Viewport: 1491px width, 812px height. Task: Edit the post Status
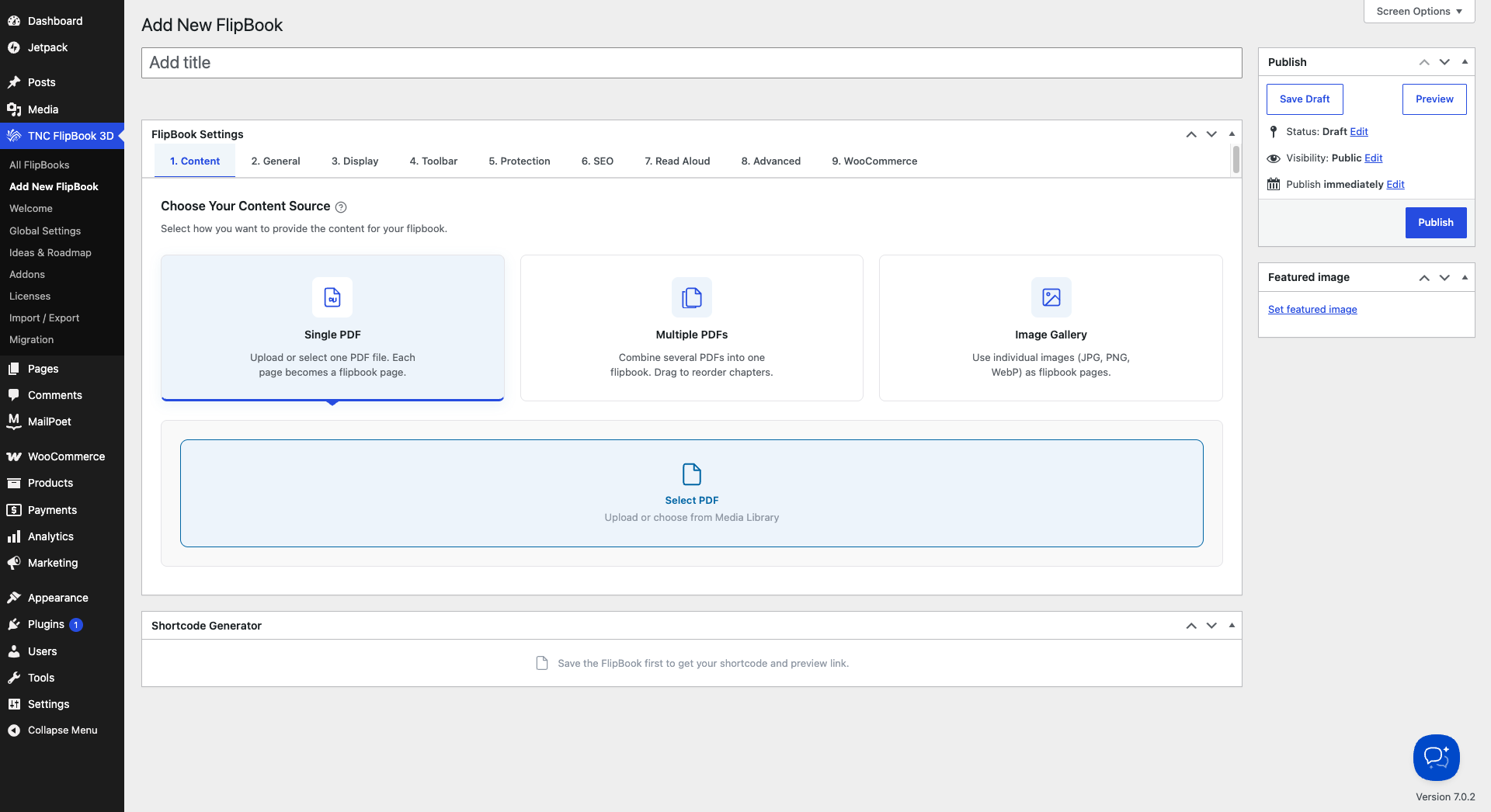pyautogui.click(x=1359, y=132)
